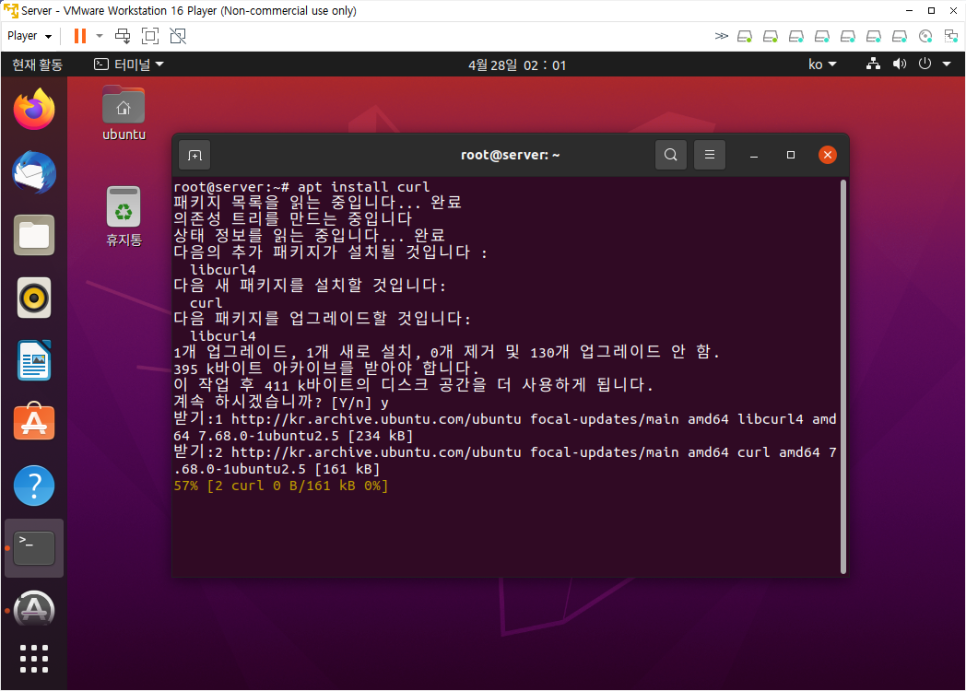This screenshot has height=691, width=966.
Task: Click the CD/DVD drive device icon
Action: (x=925, y=36)
